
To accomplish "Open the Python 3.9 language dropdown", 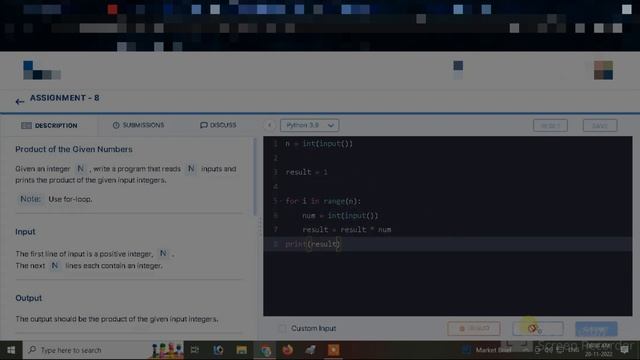I will [309, 125].
